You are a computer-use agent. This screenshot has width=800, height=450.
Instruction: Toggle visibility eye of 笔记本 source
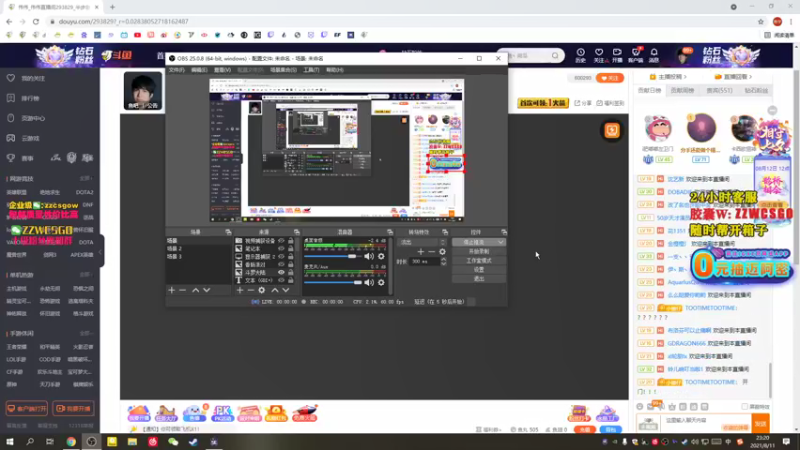click(281, 248)
